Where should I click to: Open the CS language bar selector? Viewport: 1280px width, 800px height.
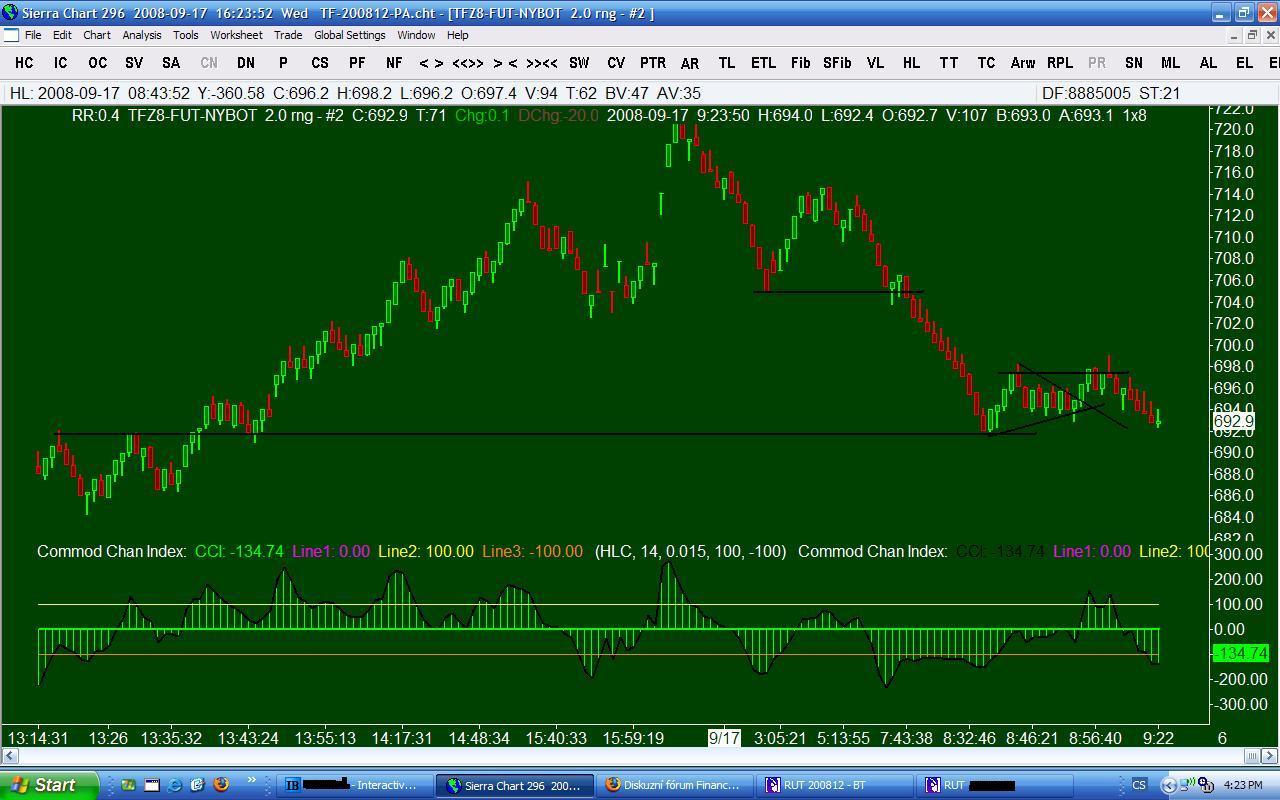1139,785
